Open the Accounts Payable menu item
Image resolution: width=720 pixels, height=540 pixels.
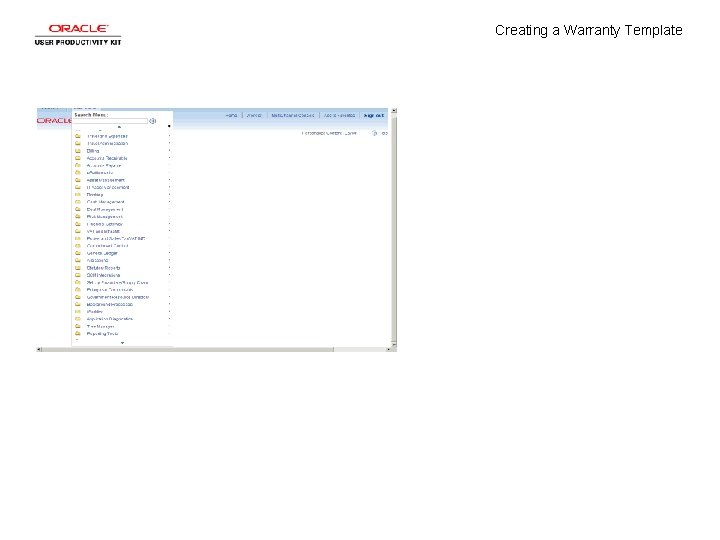104,165
